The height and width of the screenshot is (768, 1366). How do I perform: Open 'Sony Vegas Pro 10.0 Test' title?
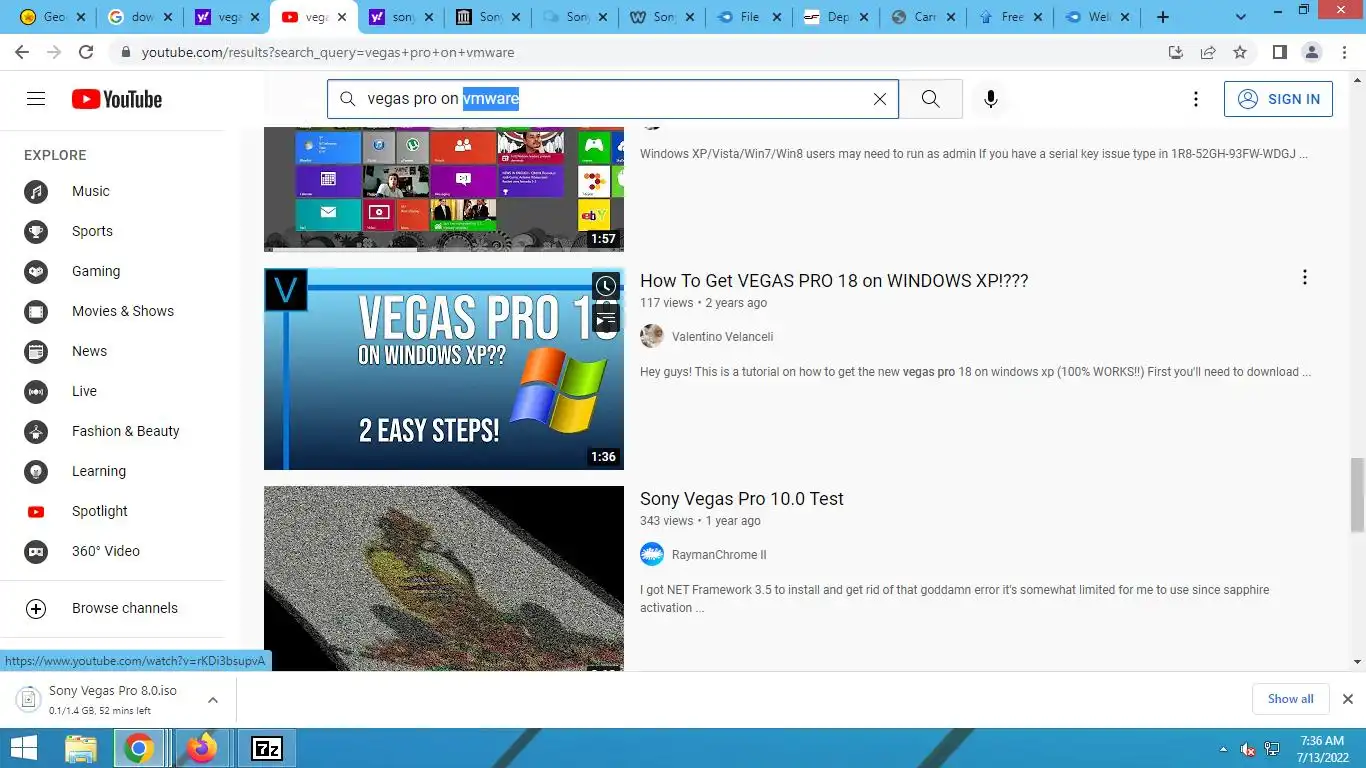coord(742,499)
